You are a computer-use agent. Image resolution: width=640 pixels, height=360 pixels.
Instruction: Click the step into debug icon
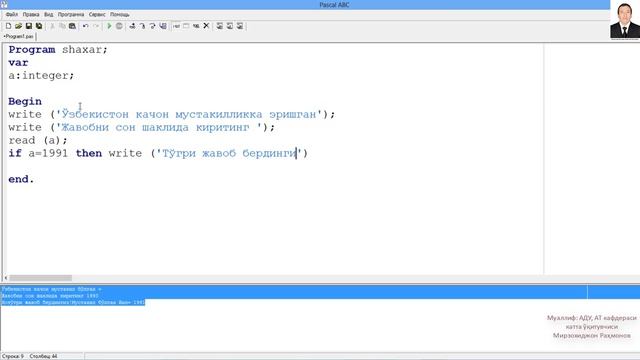132,26
